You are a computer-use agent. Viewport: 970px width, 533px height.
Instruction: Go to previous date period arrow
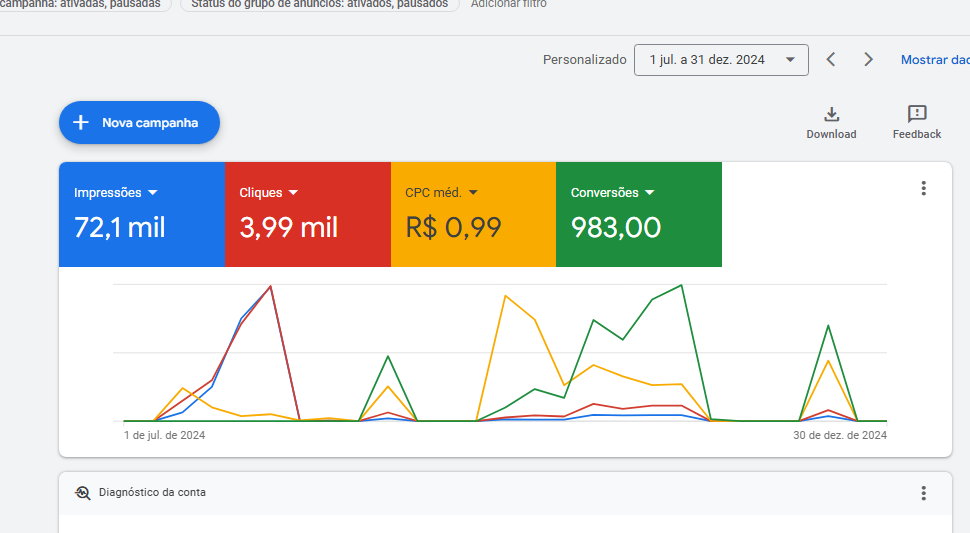point(830,60)
